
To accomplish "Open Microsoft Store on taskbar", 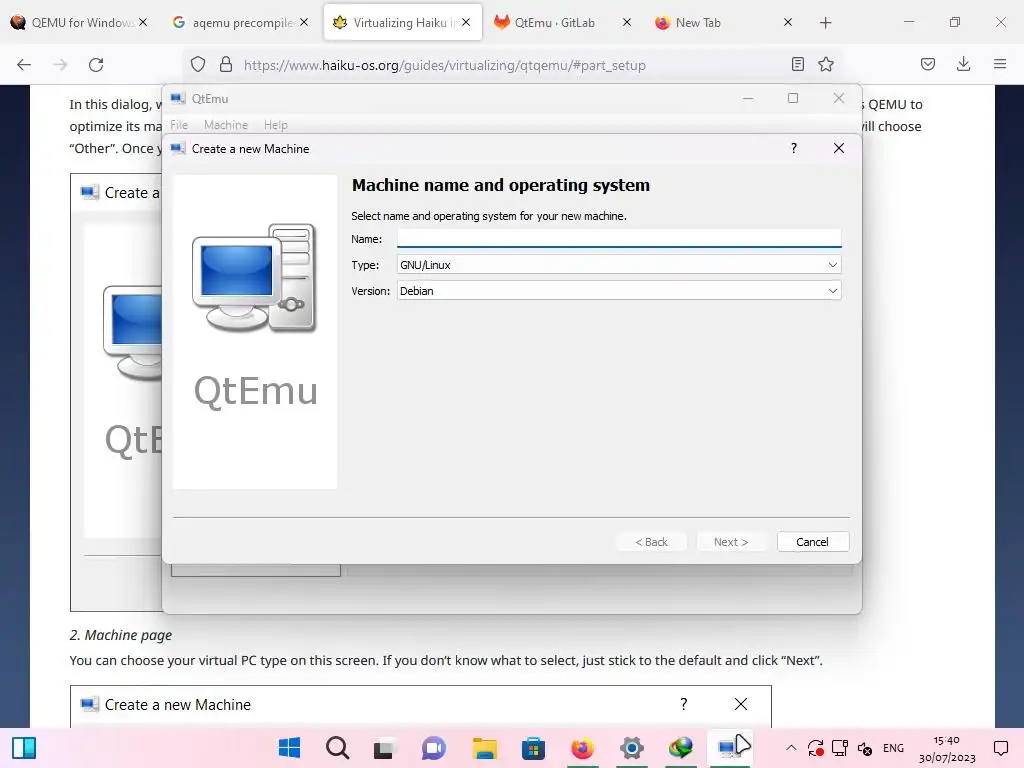I will click(533, 748).
